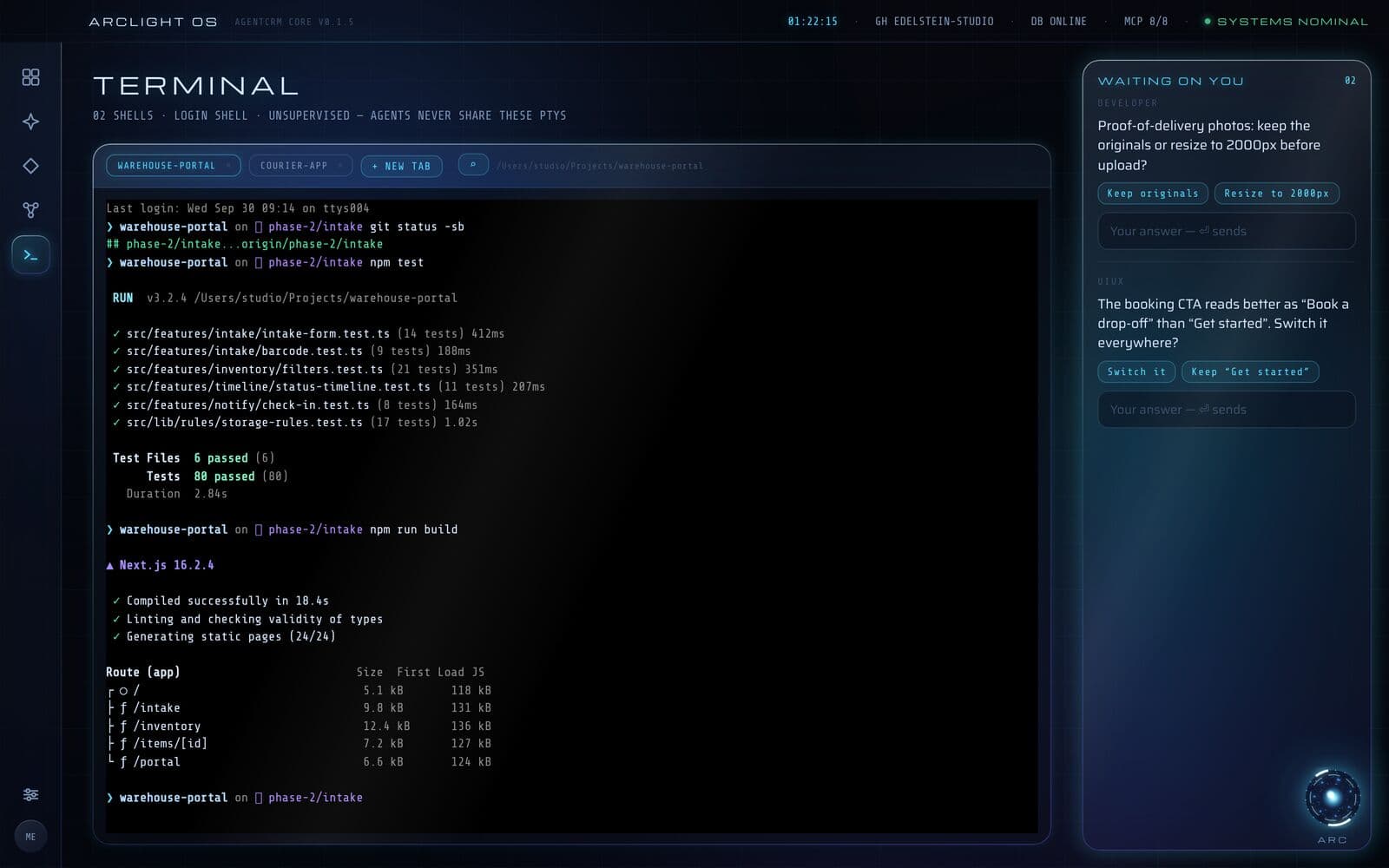The height and width of the screenshot is (868, 1389).
Task: Select the terminal prompt icon in sidebar
Action: (30, 254)
